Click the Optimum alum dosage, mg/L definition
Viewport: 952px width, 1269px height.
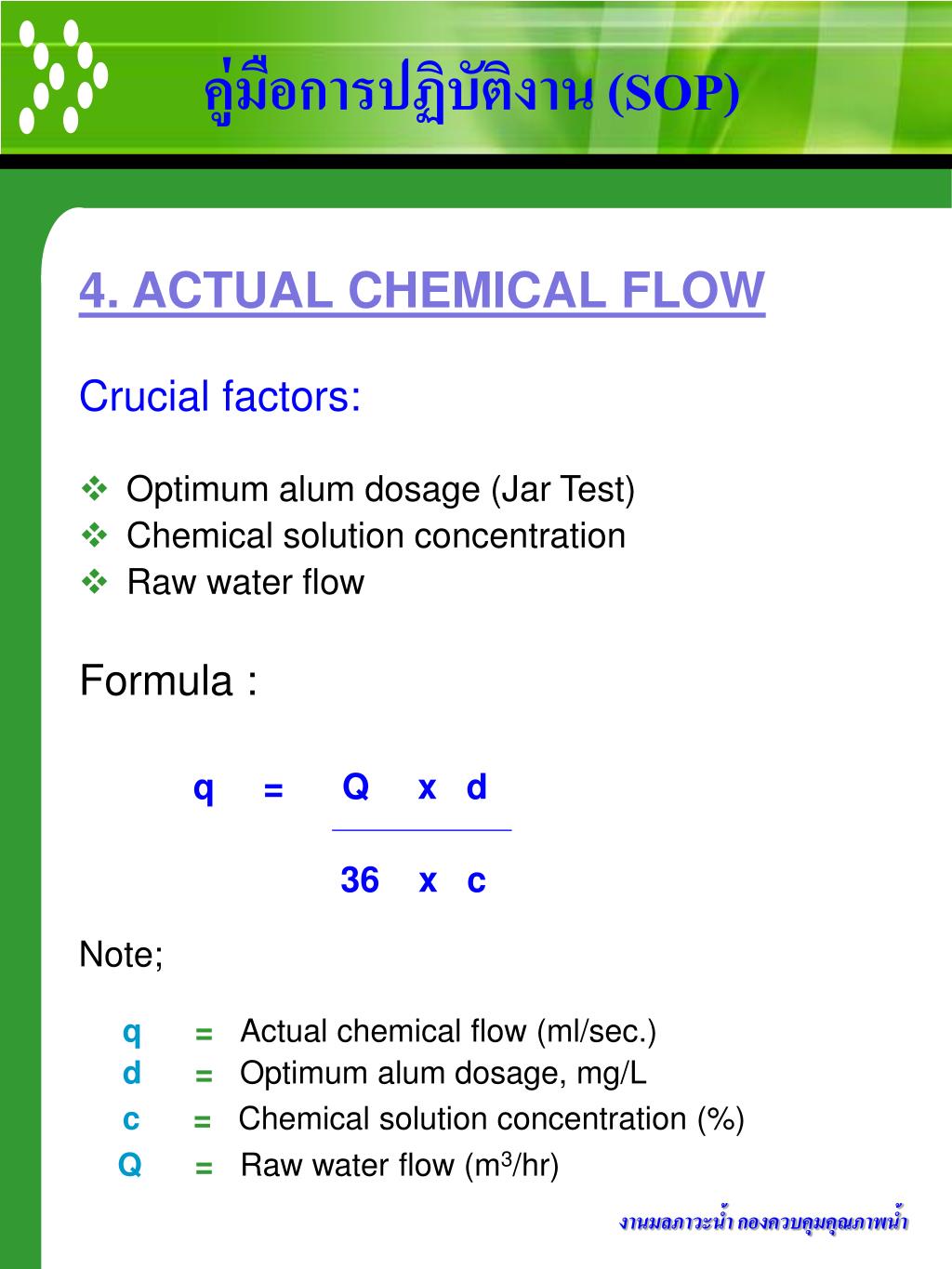tap(443, 1074)
